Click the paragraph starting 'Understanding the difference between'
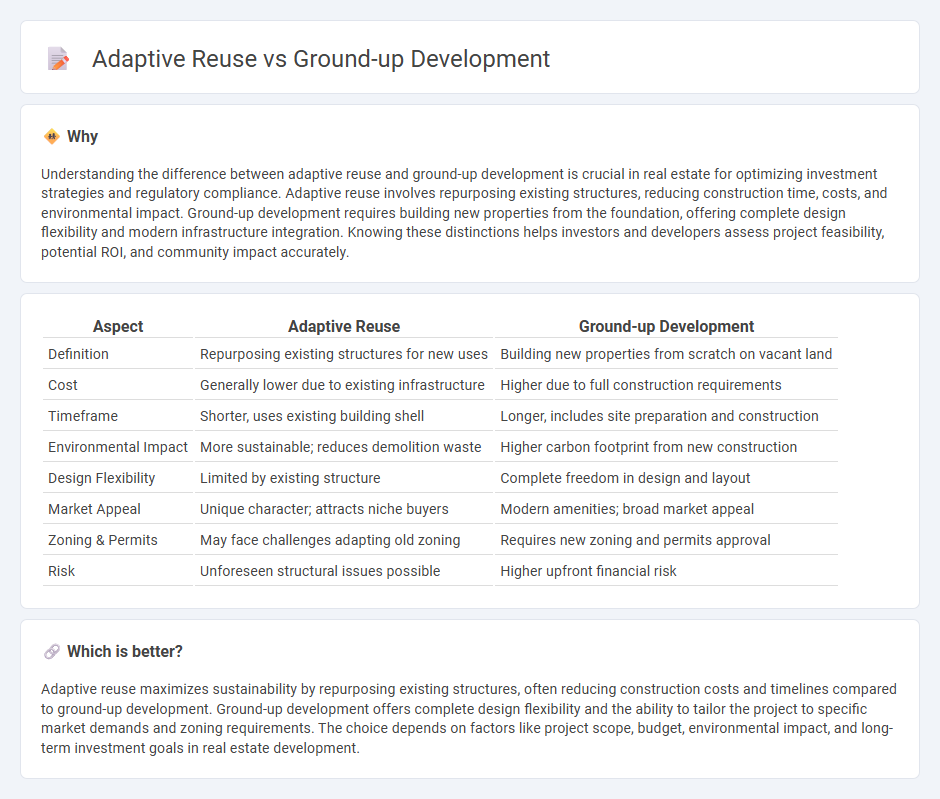Image resolution: width=940 pixels, height=799 pixels. [463, 213]
